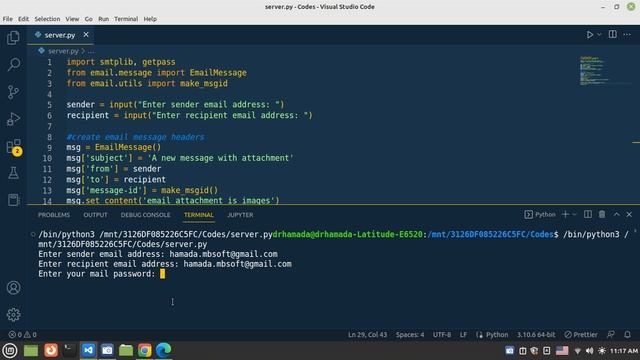
Task: Add a new terminal with plus icon
Action: pyautogui.click(x=565, y=214)
